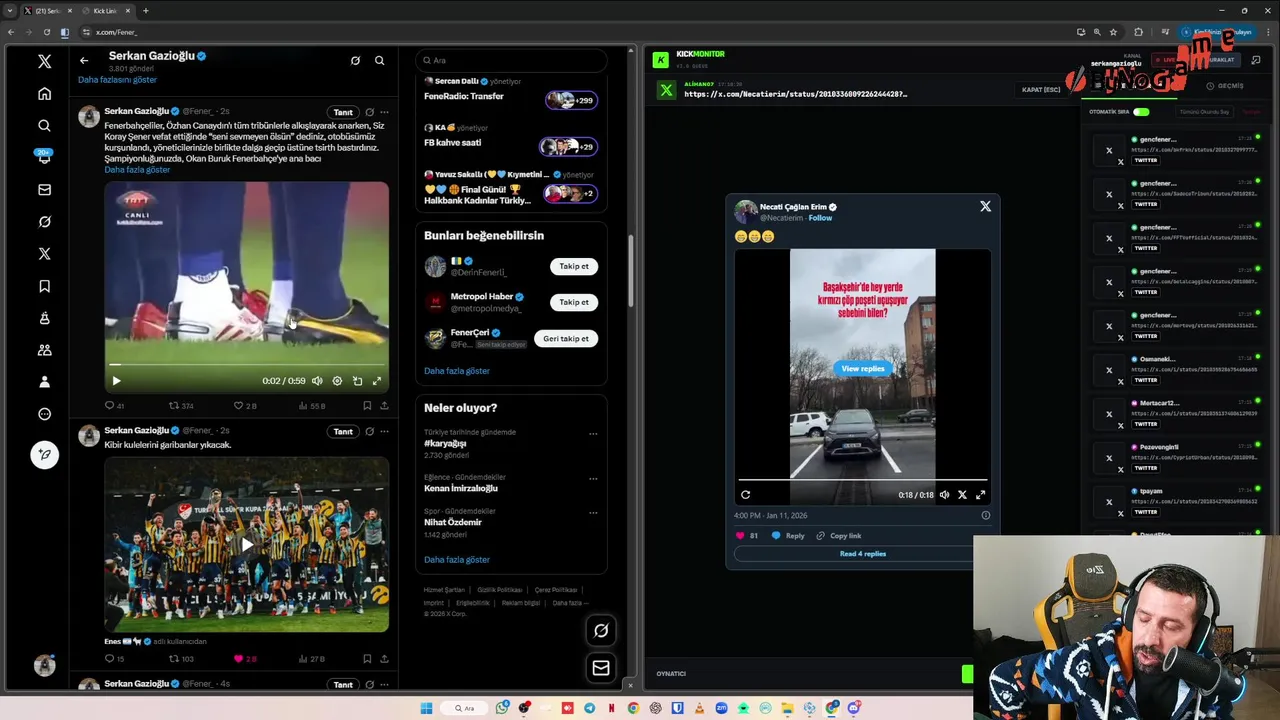Compose a new post with round button
This screenshot has width=1280, height=720.
44,455
